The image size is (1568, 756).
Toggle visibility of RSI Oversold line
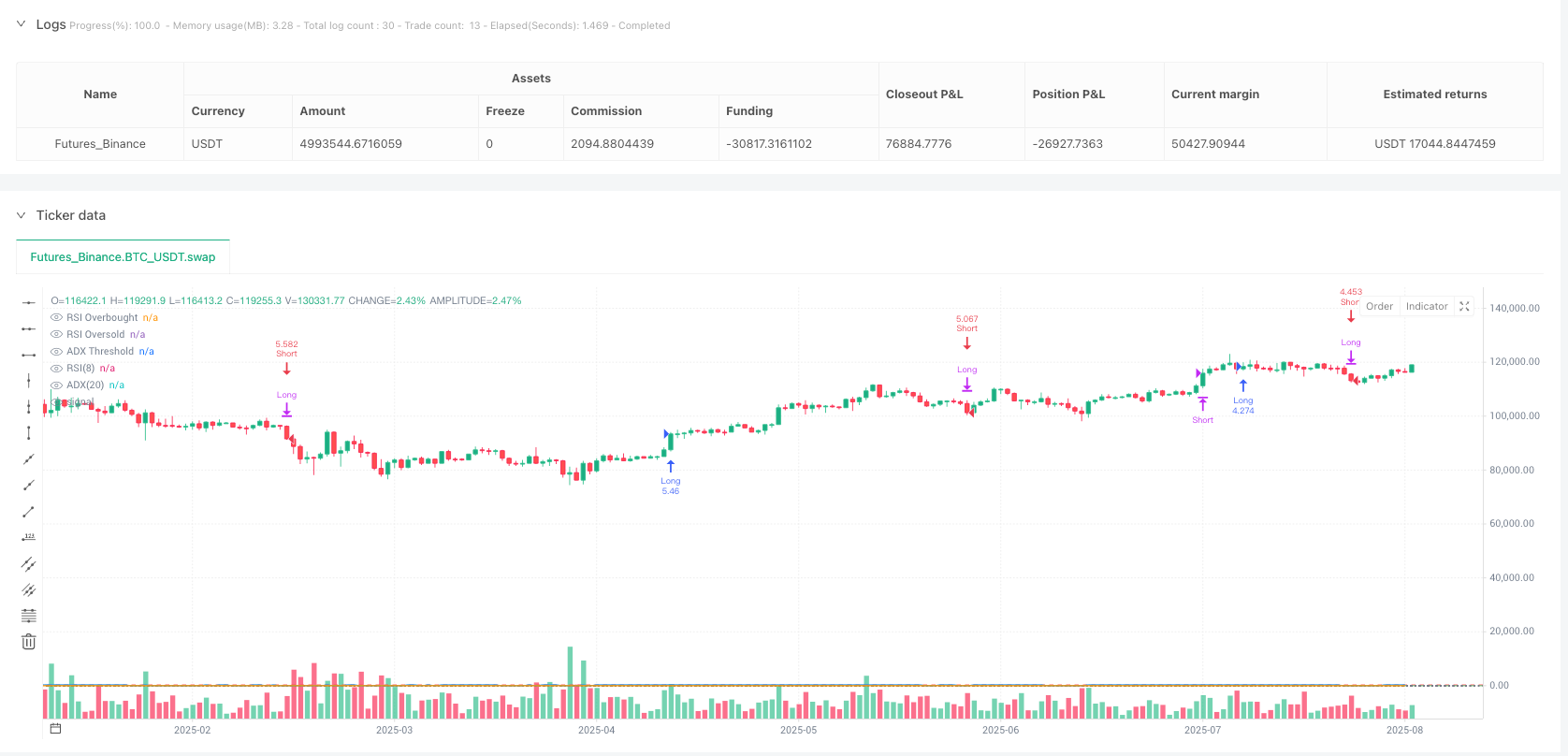tap(57, 335)
